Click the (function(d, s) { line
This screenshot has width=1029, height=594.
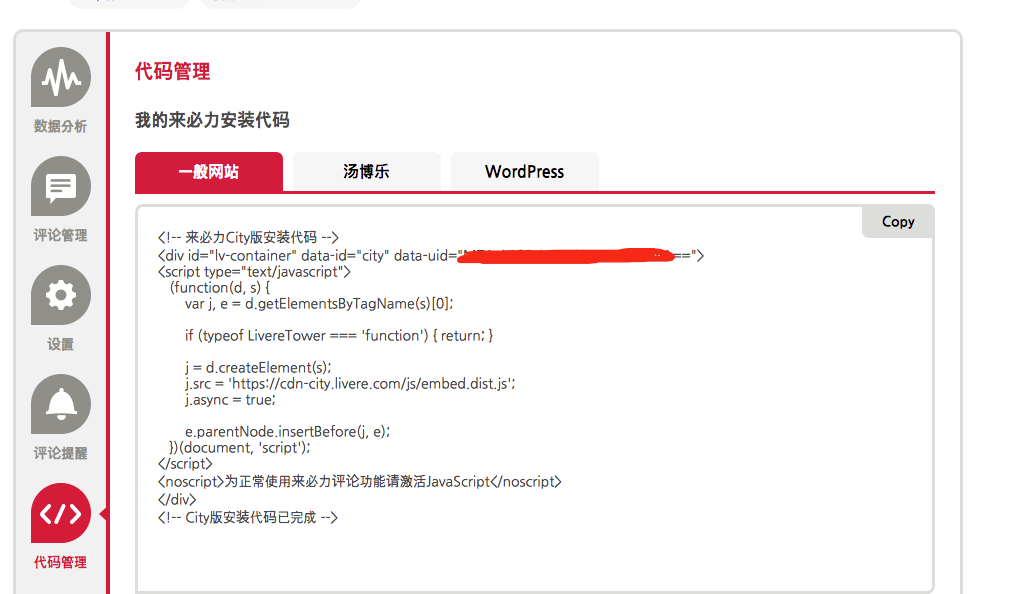(220, 287)
